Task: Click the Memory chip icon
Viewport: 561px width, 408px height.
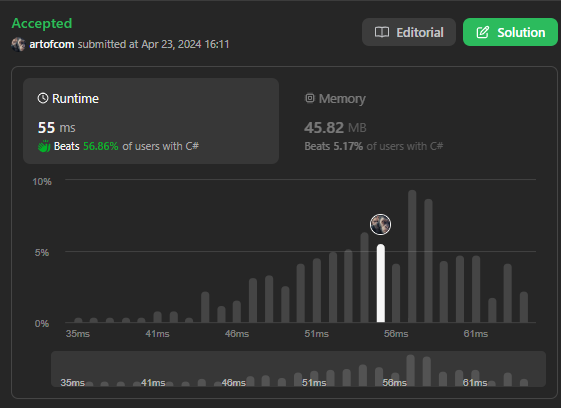Action: [x=309, y=98]
